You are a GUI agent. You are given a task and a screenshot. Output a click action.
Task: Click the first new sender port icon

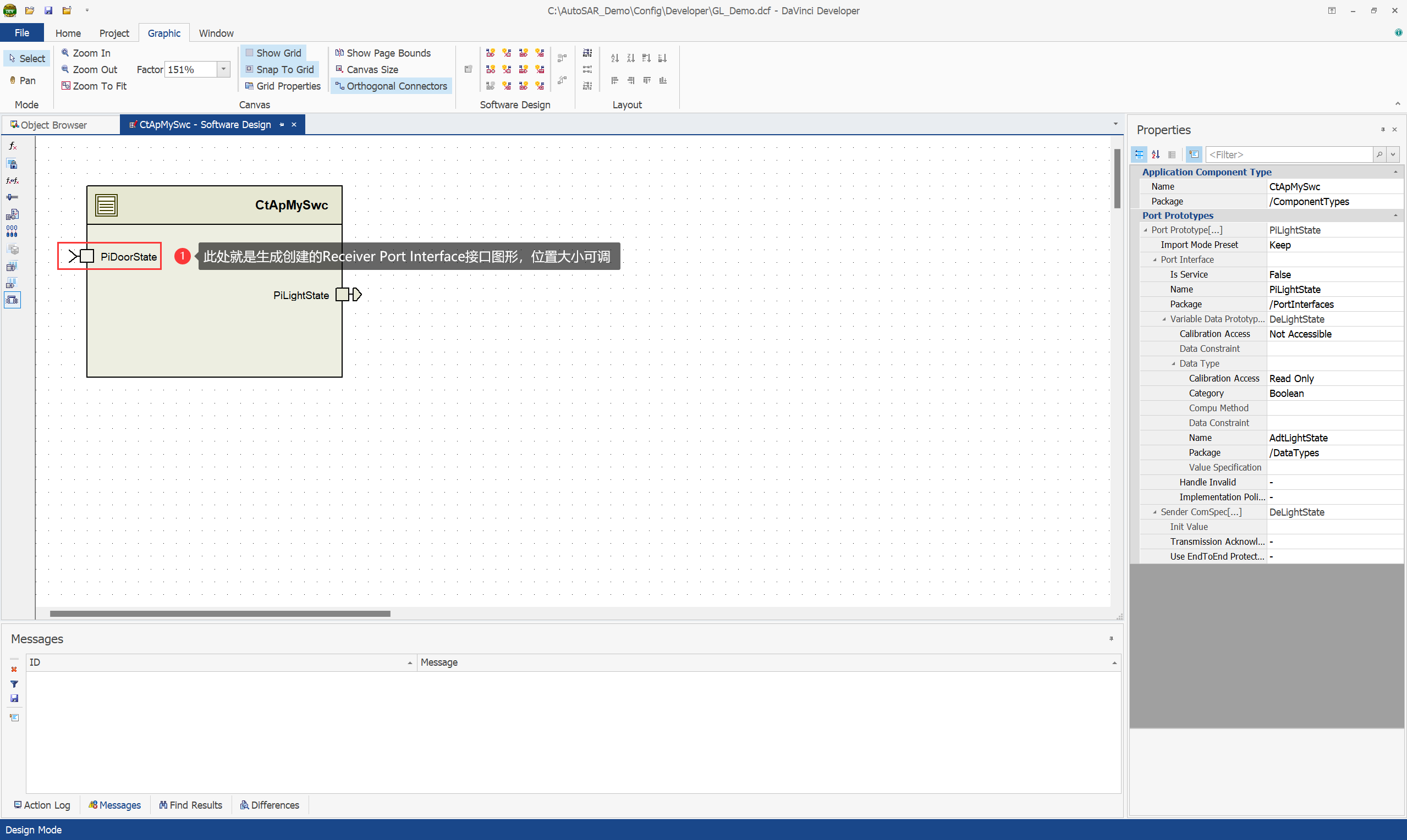point(490,53)
